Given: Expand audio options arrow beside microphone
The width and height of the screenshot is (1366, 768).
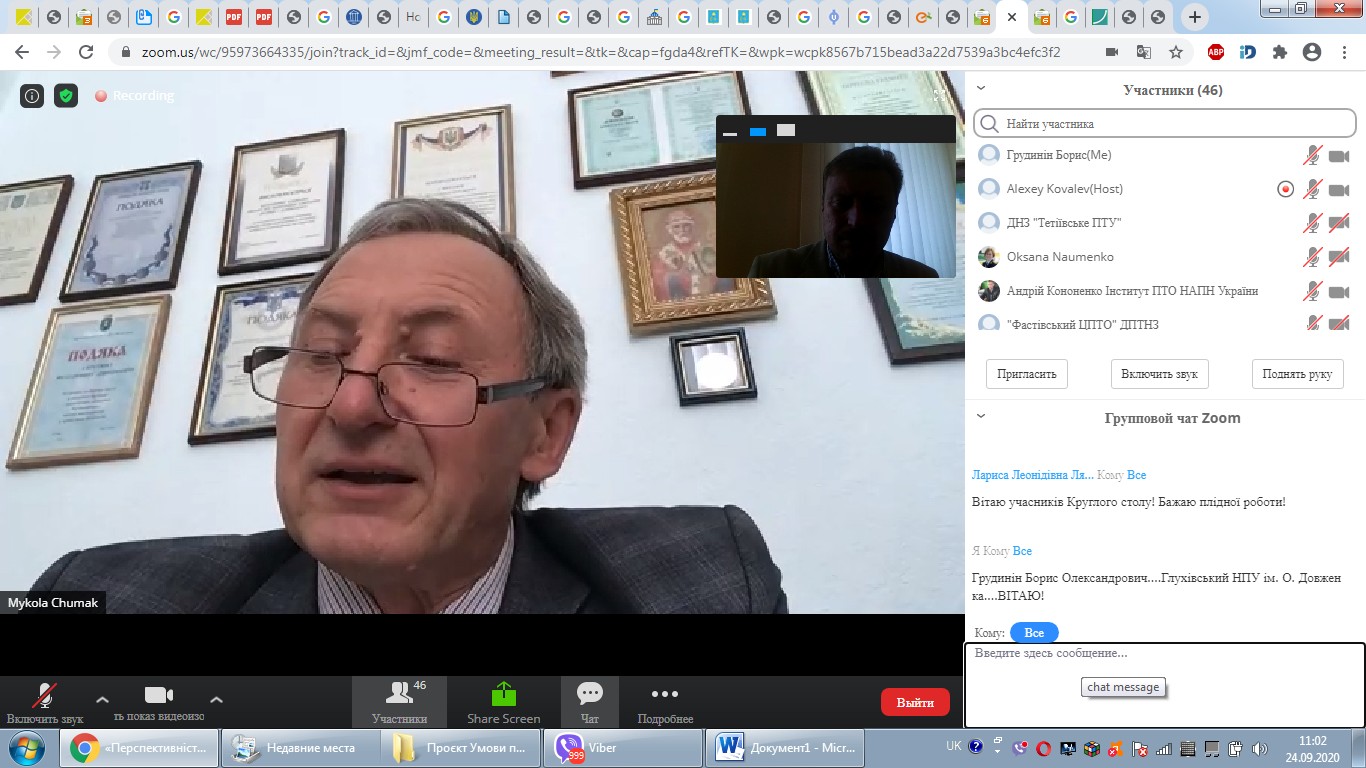Looking at the screenshot, I should [x=102, y=700].
